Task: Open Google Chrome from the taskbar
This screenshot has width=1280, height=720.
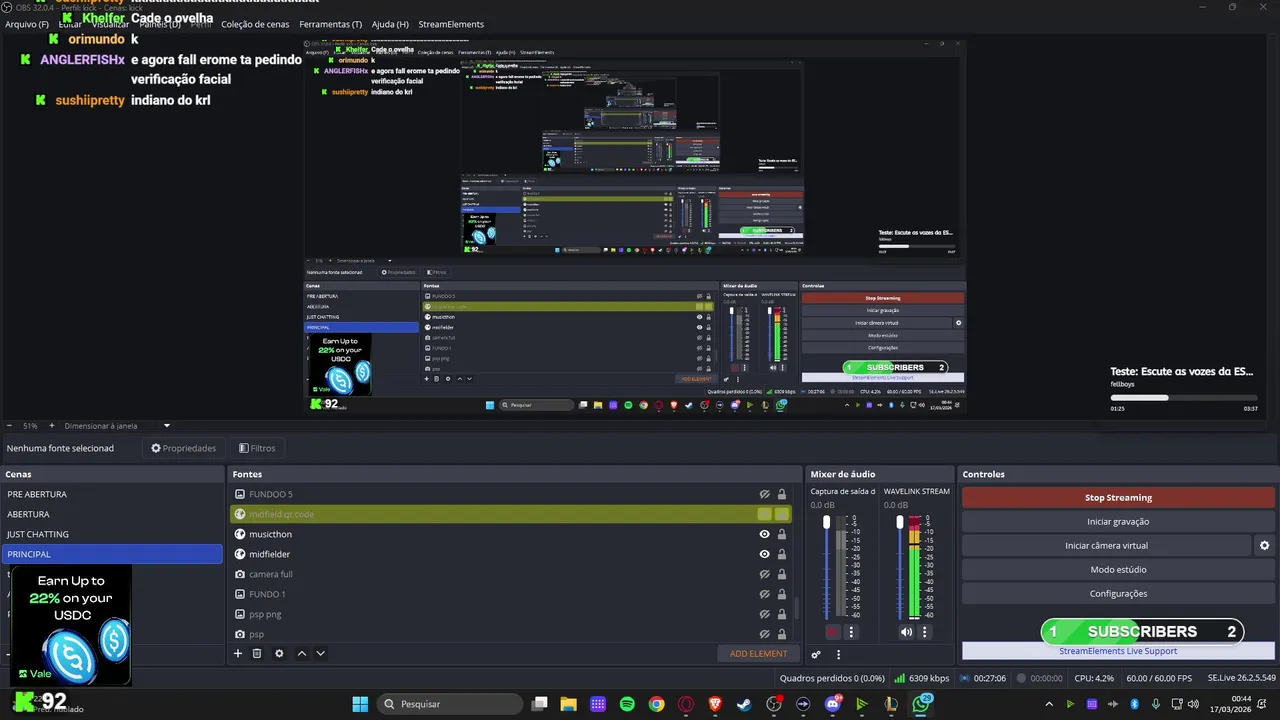Action: pos(656,704)
